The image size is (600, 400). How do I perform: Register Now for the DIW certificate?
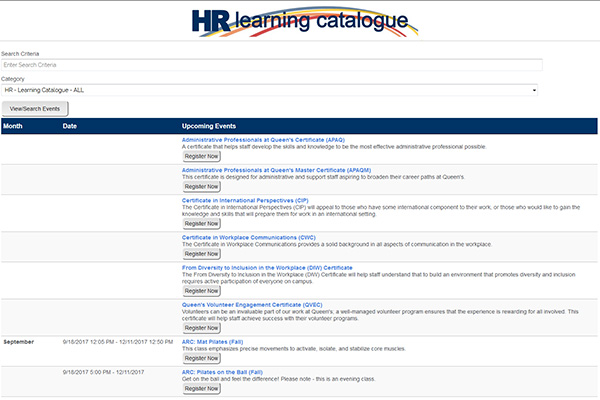click(201, 291)
